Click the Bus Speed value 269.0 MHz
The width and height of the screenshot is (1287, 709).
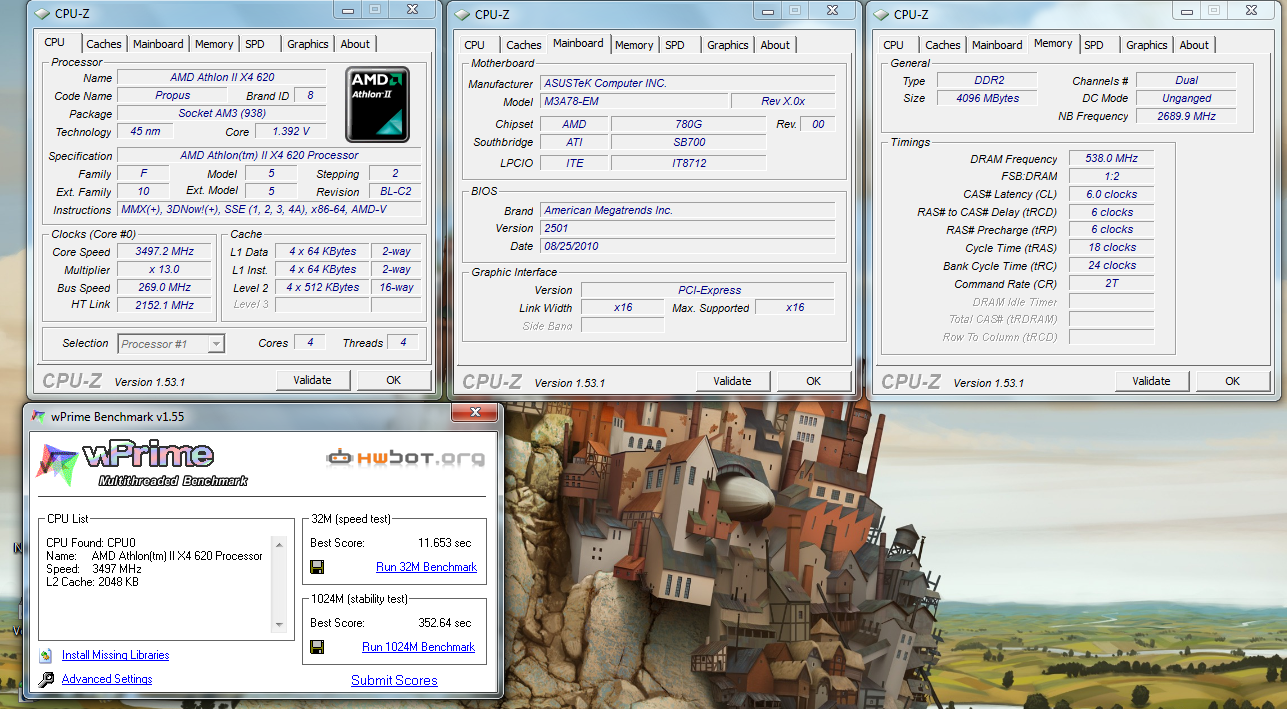[x=164, y=288]
